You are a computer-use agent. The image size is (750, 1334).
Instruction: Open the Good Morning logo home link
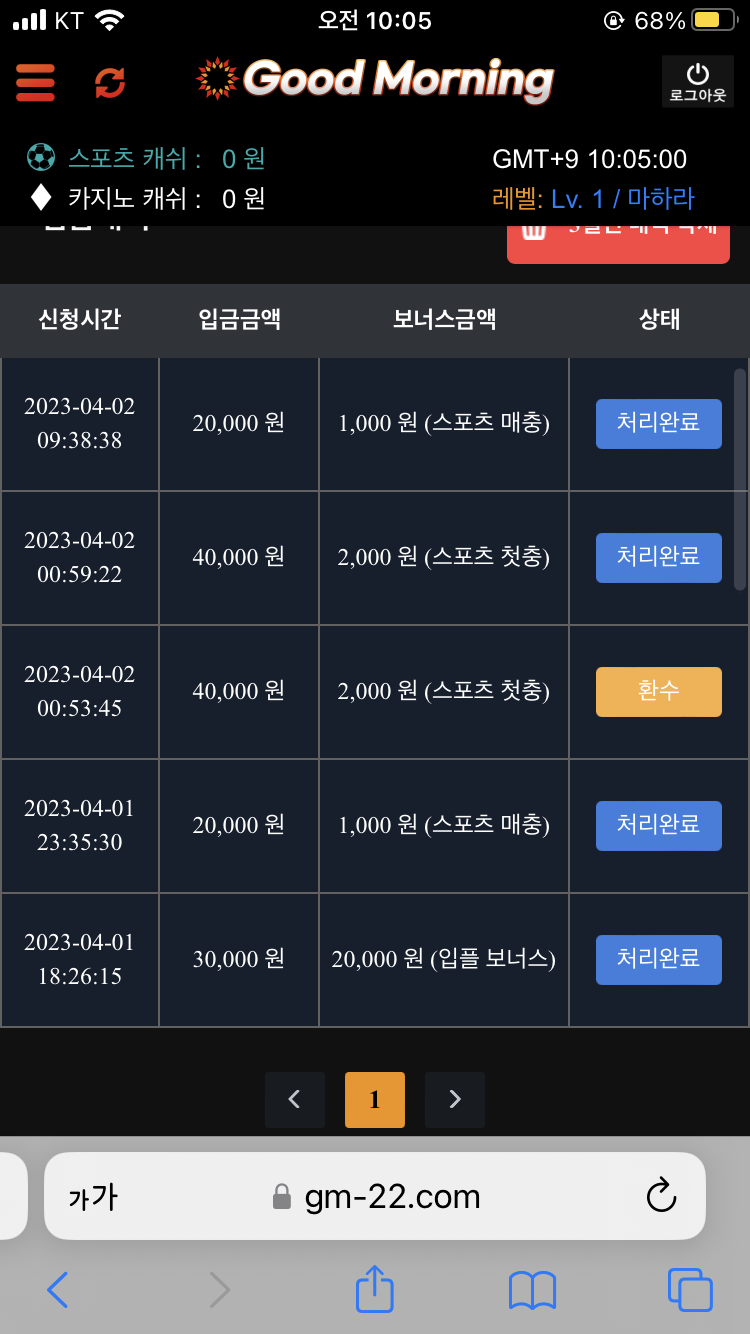point(374,79)
